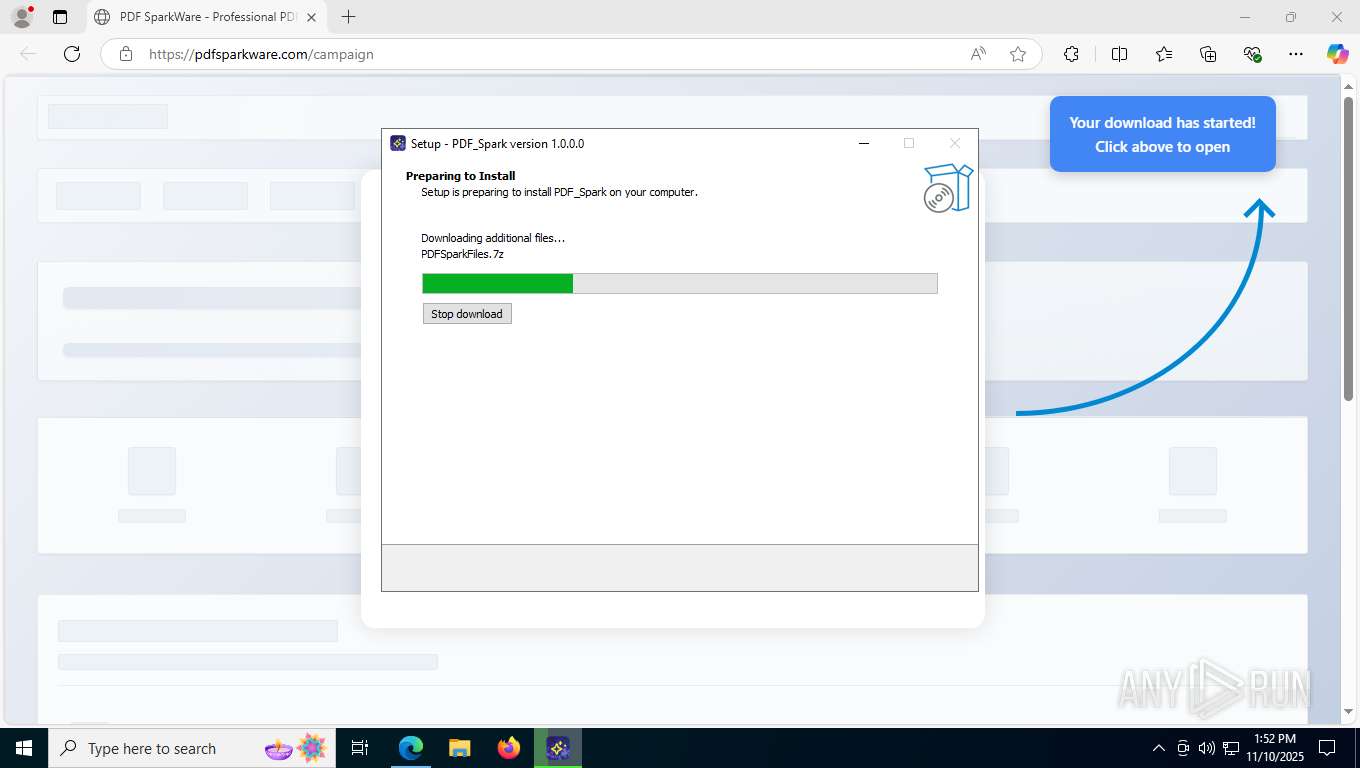
Task: Launch Firefox from taskbar
Action: [509, 748]
